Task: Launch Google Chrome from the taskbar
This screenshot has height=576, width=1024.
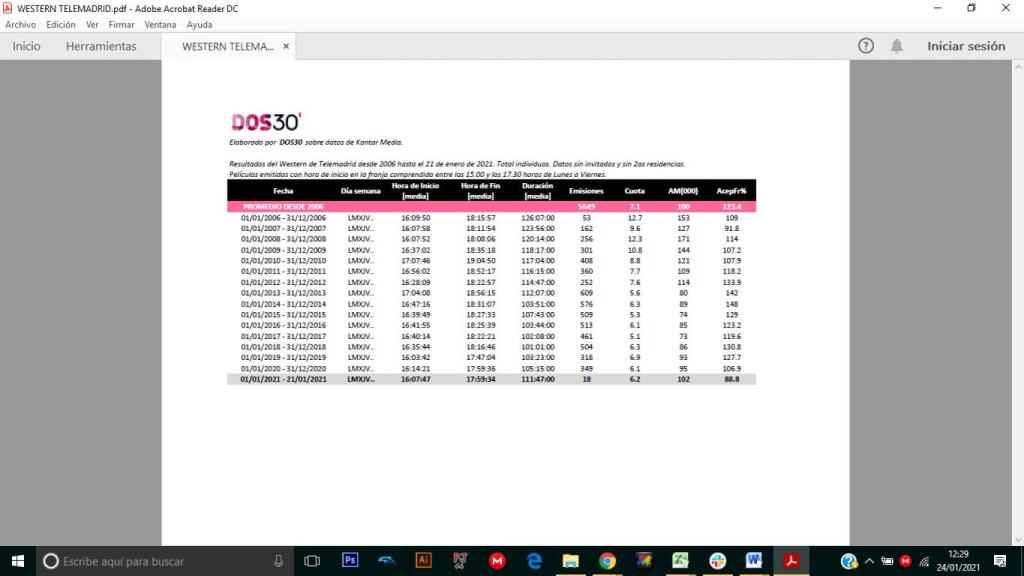Action: [x=607, y=560]
